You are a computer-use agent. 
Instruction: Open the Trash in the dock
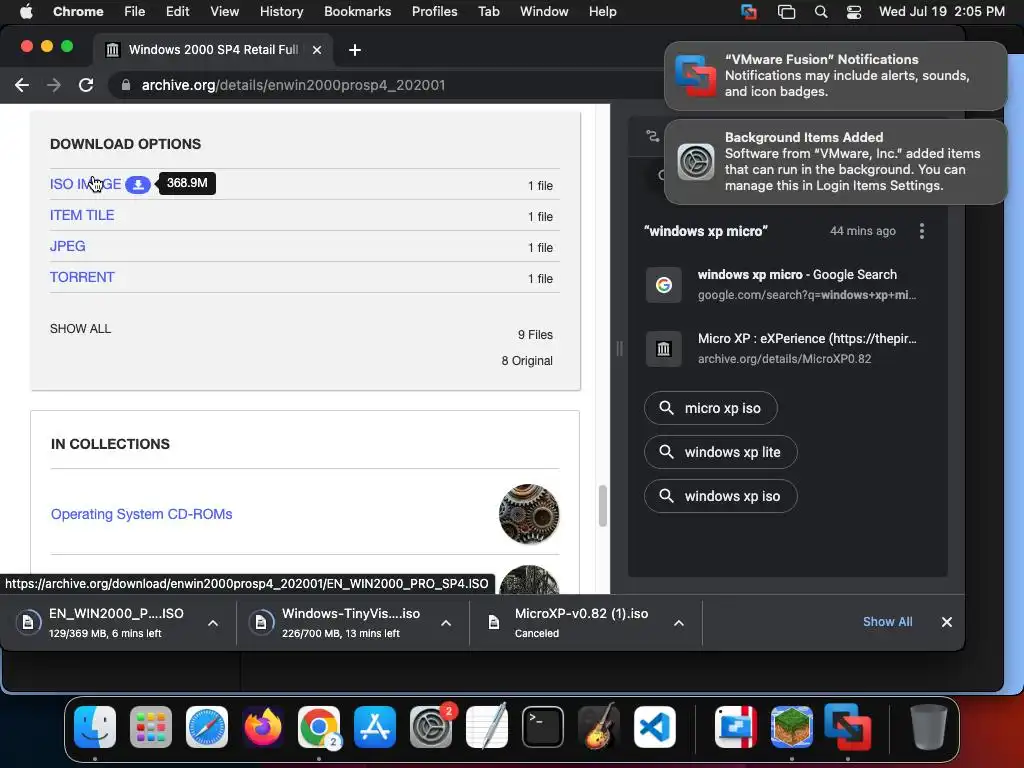coord(929,727)
